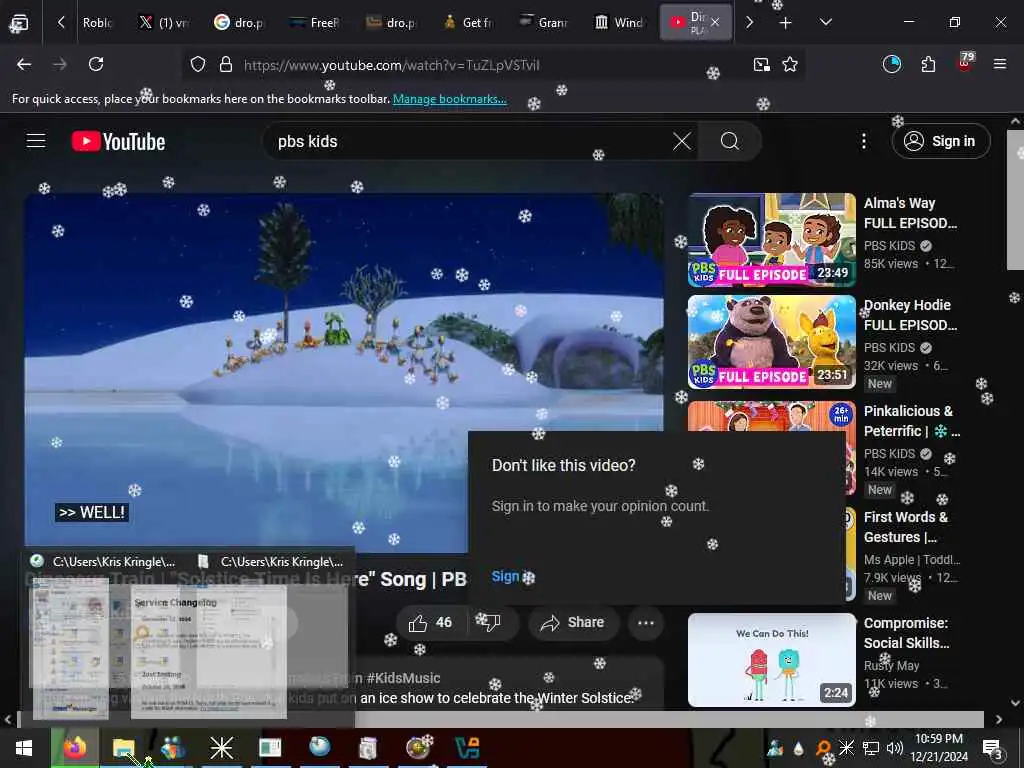Image resolution: width=1024 pixels, height=768 pixels.
Task: Open Alma's Way full episode thumbnail
Action: 771,240
